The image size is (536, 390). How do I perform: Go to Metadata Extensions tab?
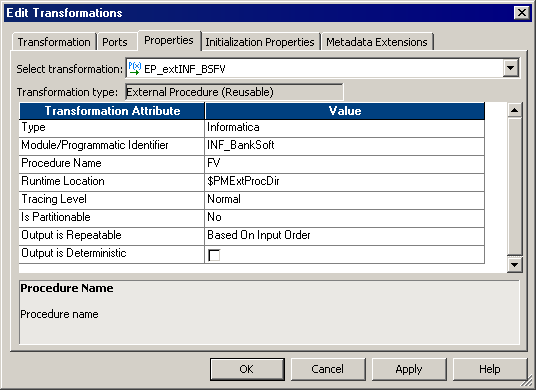(377, 42)
